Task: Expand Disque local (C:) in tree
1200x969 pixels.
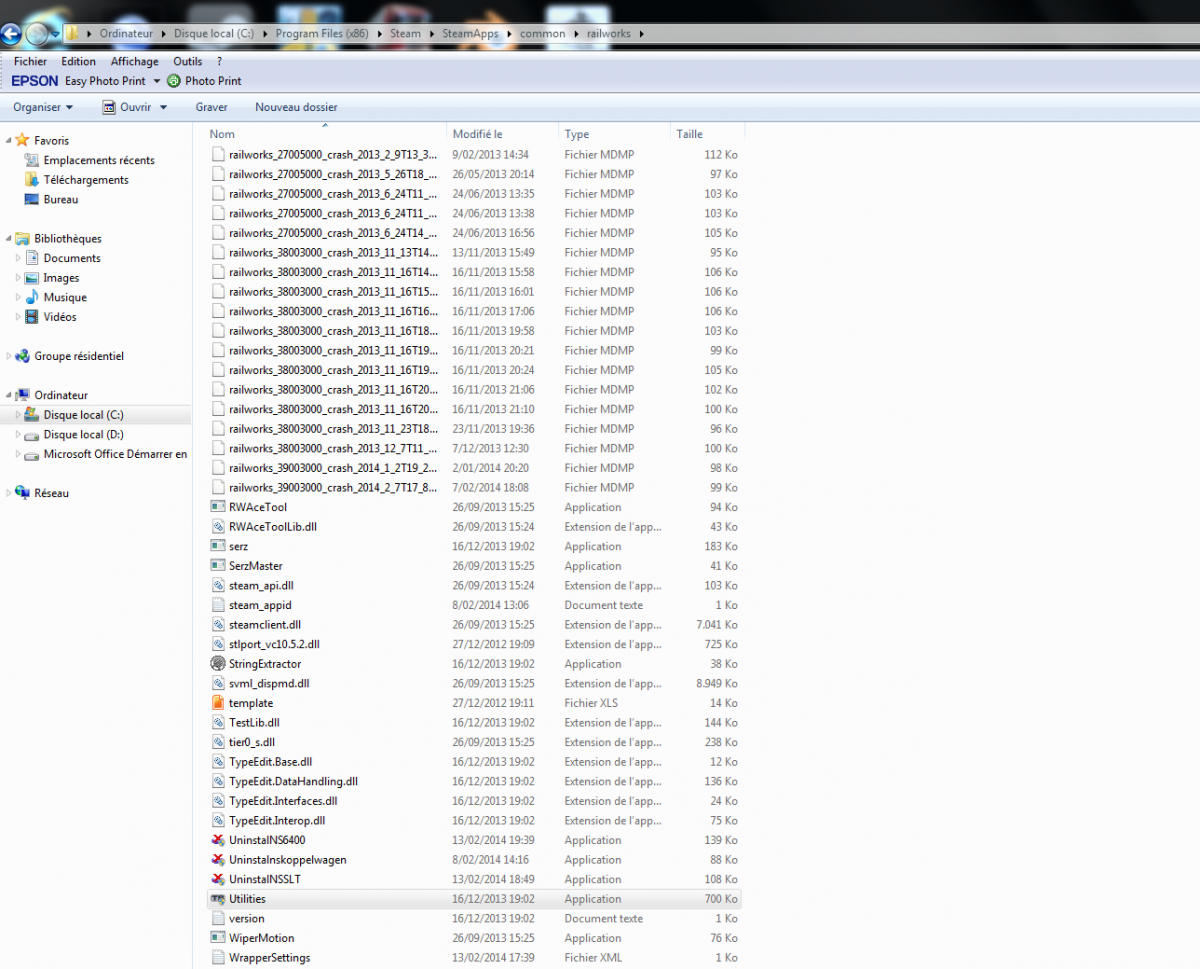Action: [18, 415]
